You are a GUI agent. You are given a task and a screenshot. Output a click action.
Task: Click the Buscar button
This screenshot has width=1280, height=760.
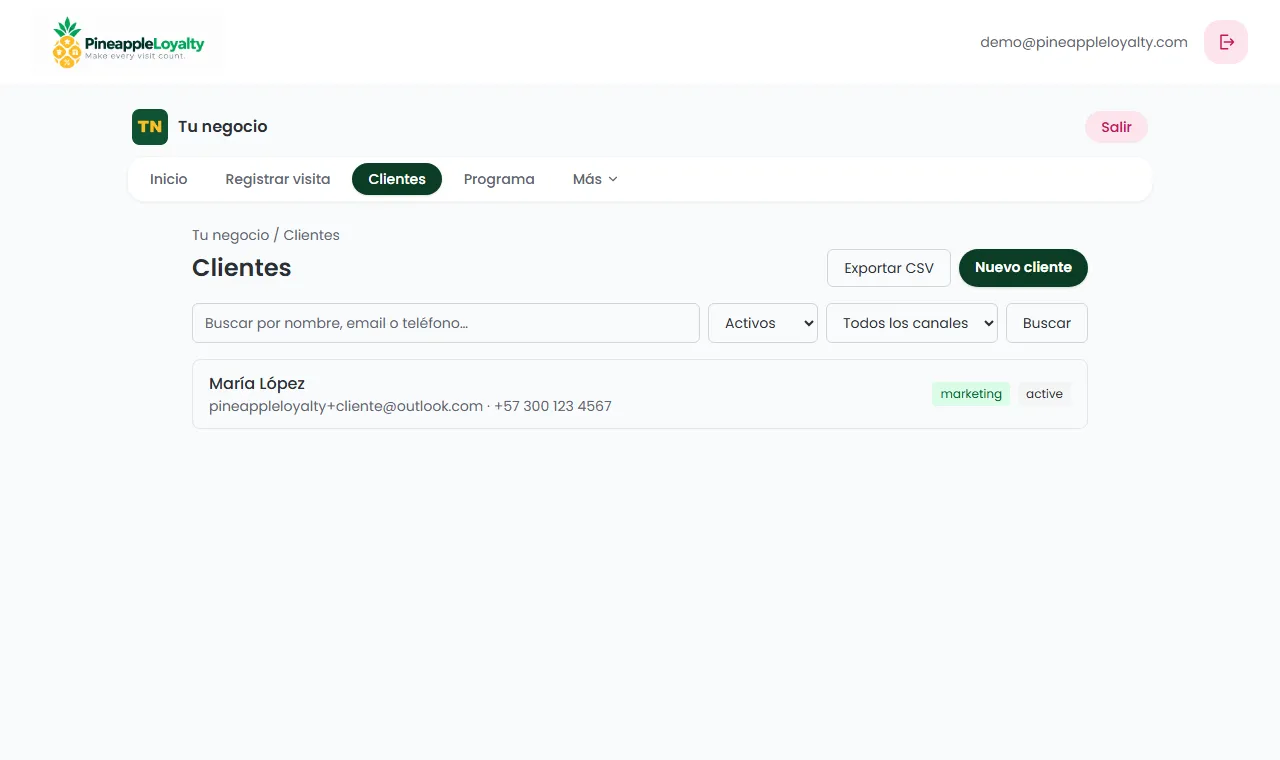coord(1047,323)
